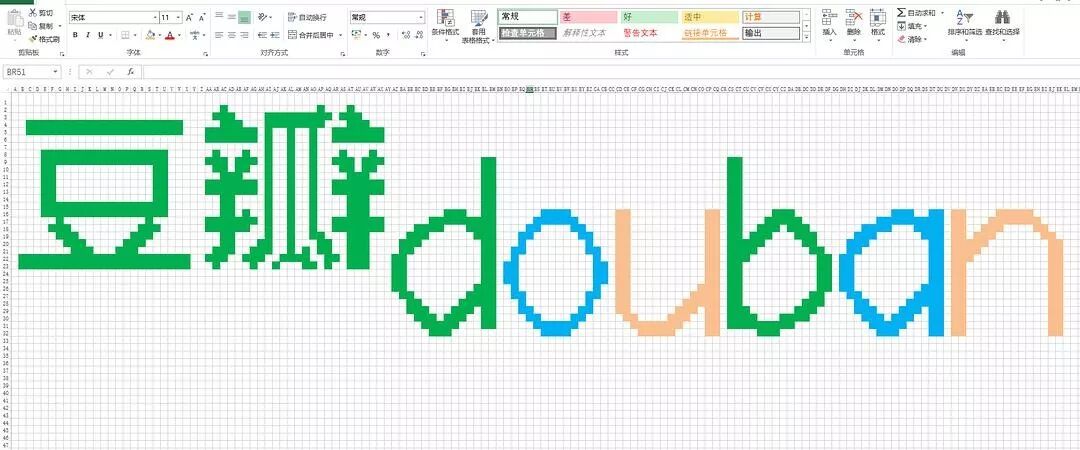Increase the indent

tap(275, 35)
